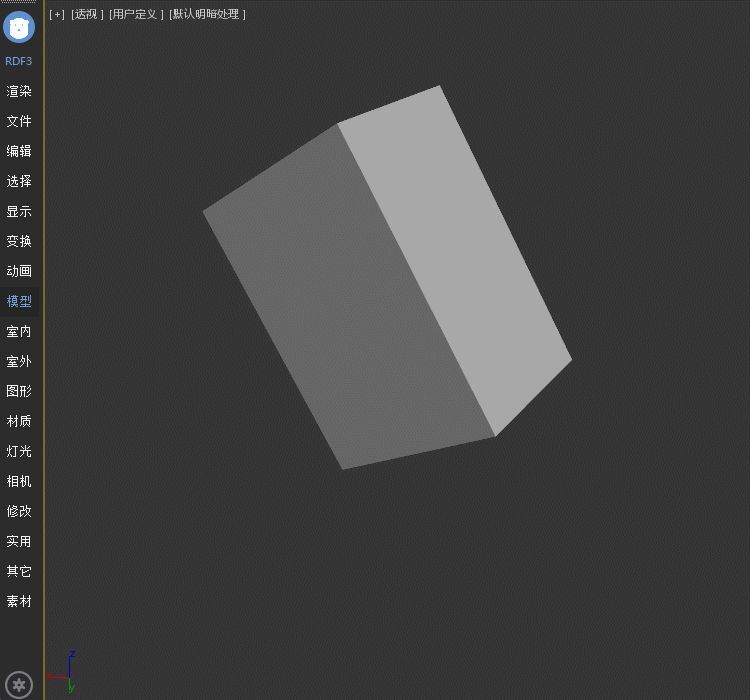Open the 变换 menu in sidebar
Viewport: 750px width, 700px height.
pos(19,241)
